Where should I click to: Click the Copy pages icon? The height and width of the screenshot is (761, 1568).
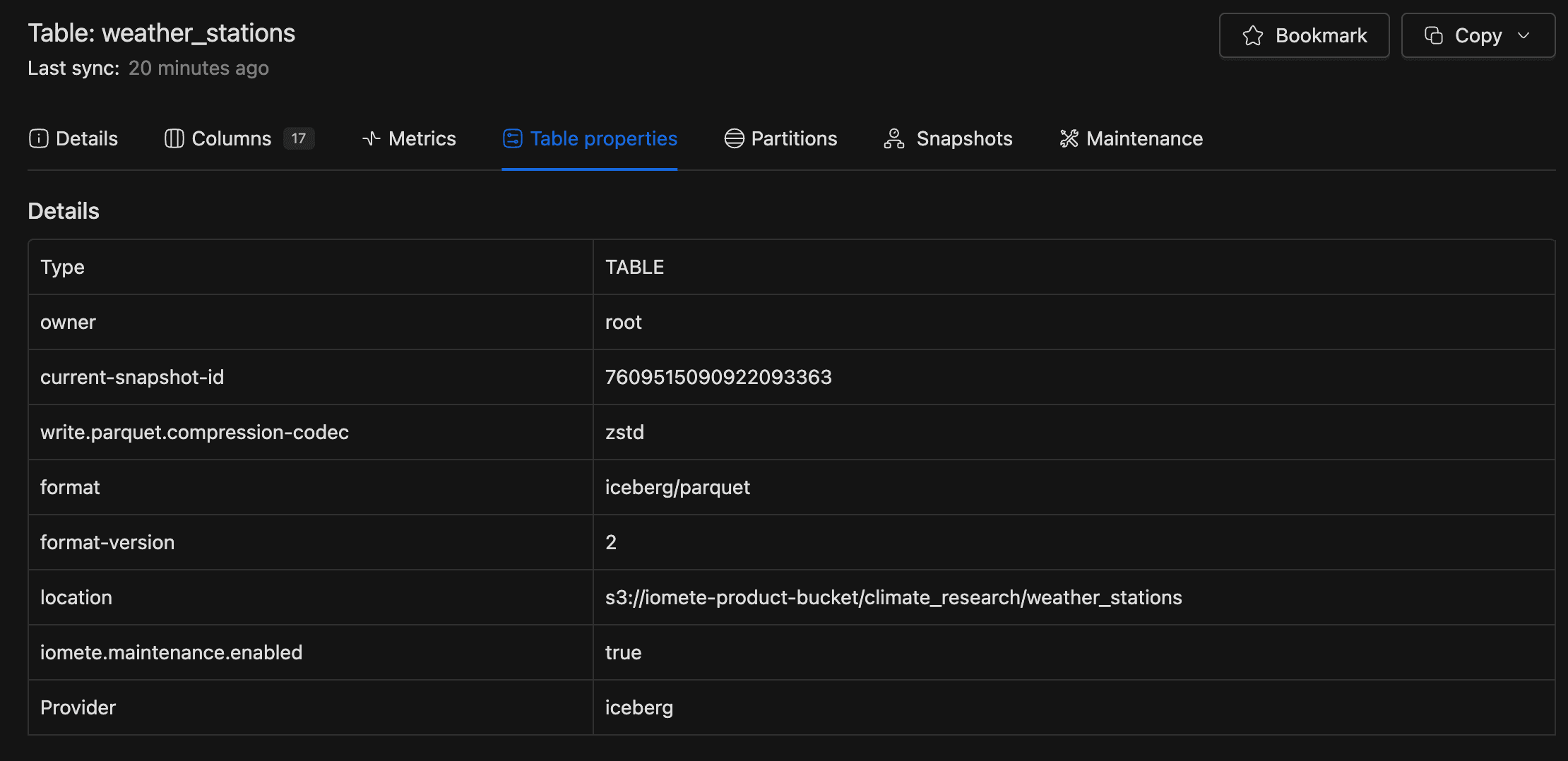pyautogui.click(x=1433, y=35)
